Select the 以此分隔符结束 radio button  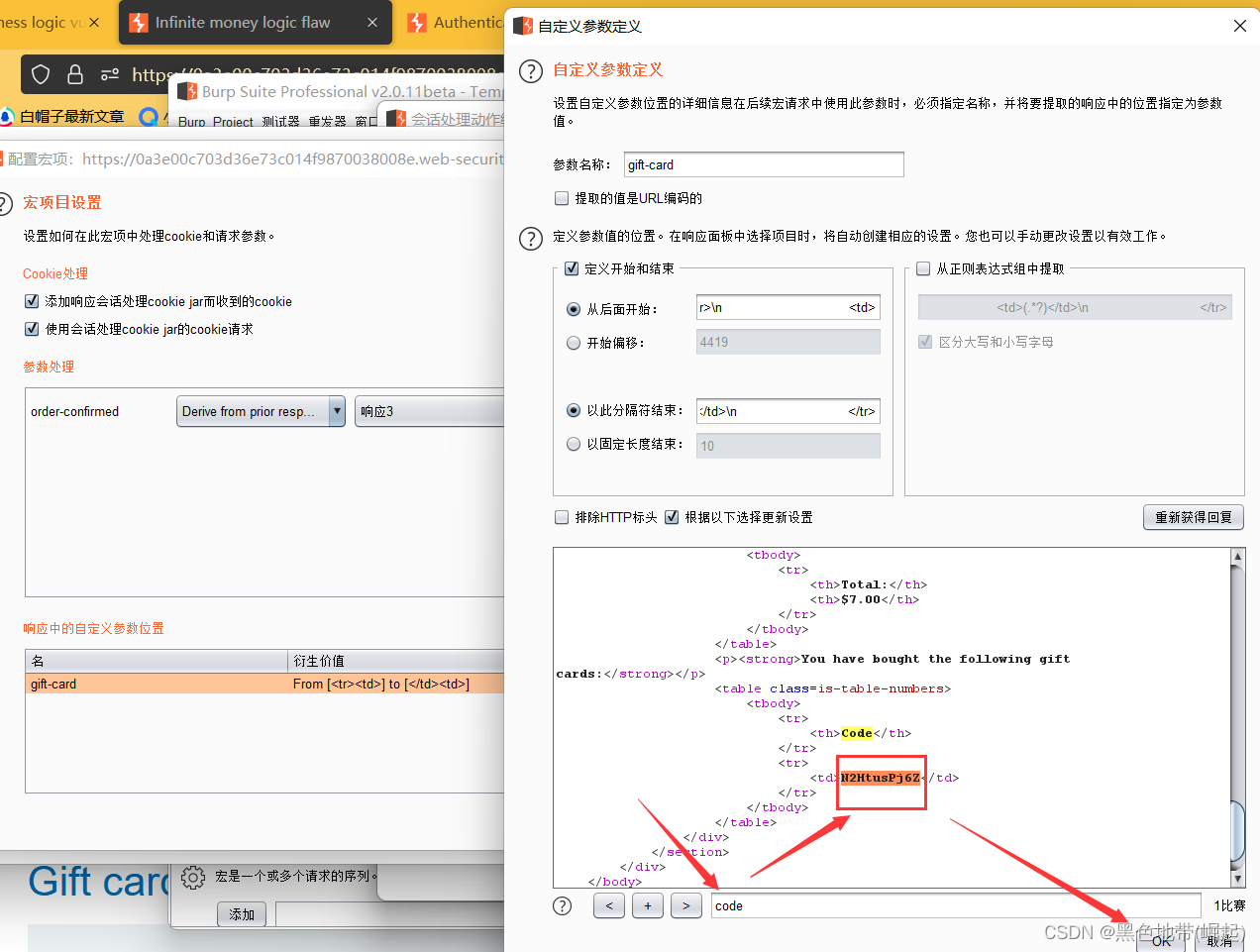click(x=574, y=410)
